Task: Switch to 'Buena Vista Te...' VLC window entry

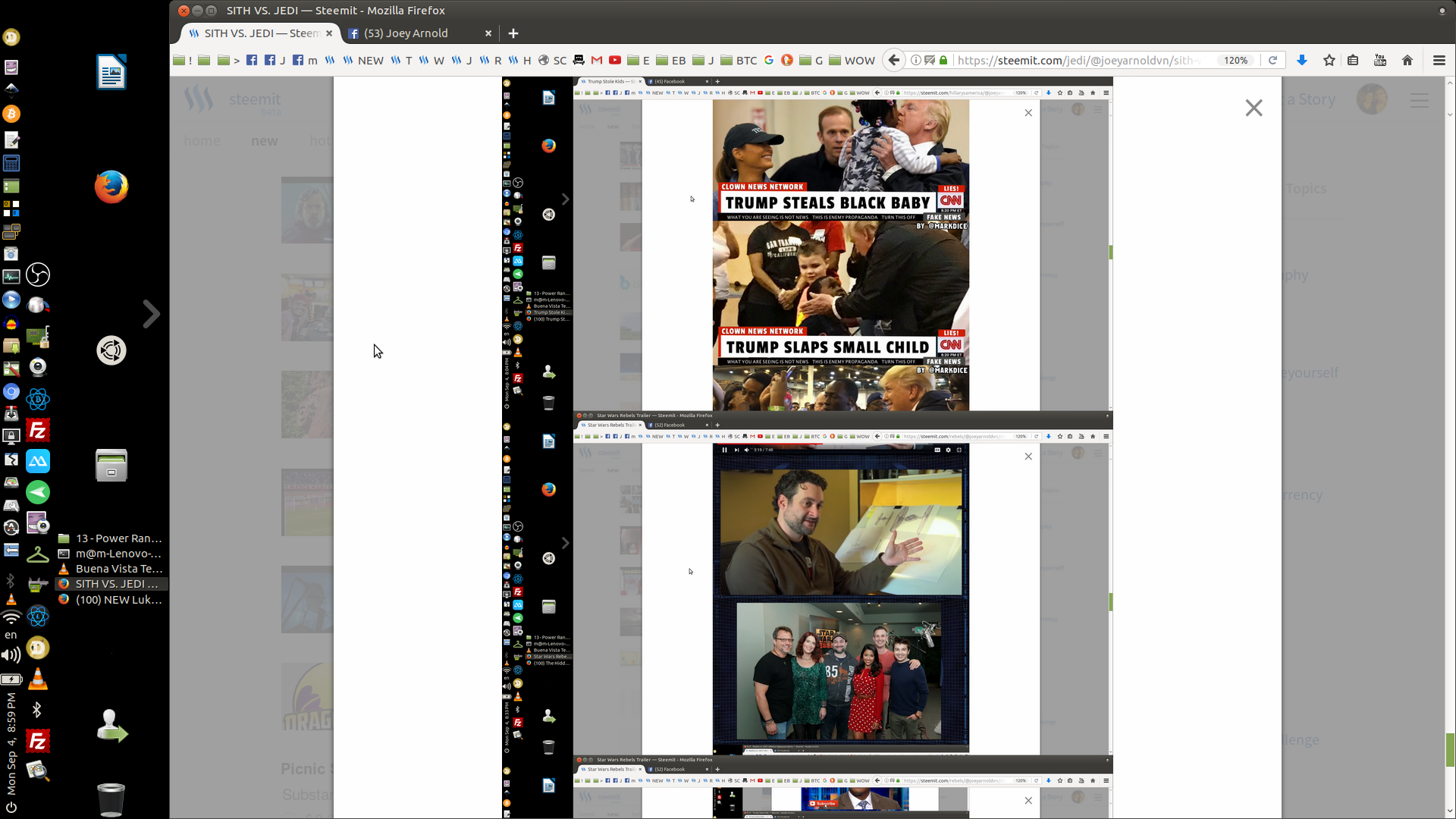Action: [111, 569]
